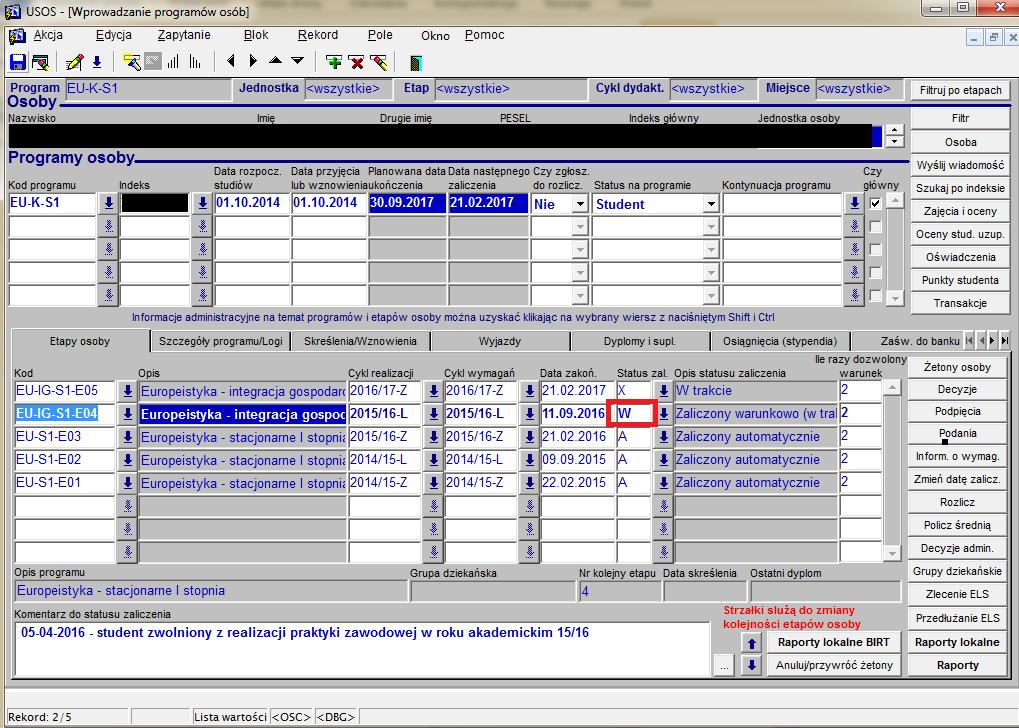Move stage down with blue down arrow button

coord(752,665)
